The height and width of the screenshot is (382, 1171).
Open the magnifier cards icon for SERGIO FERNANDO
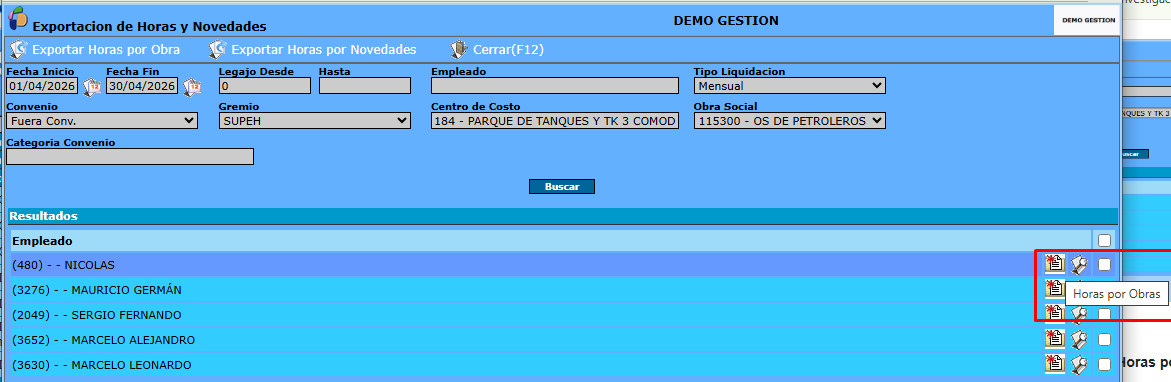[1078, 314]
